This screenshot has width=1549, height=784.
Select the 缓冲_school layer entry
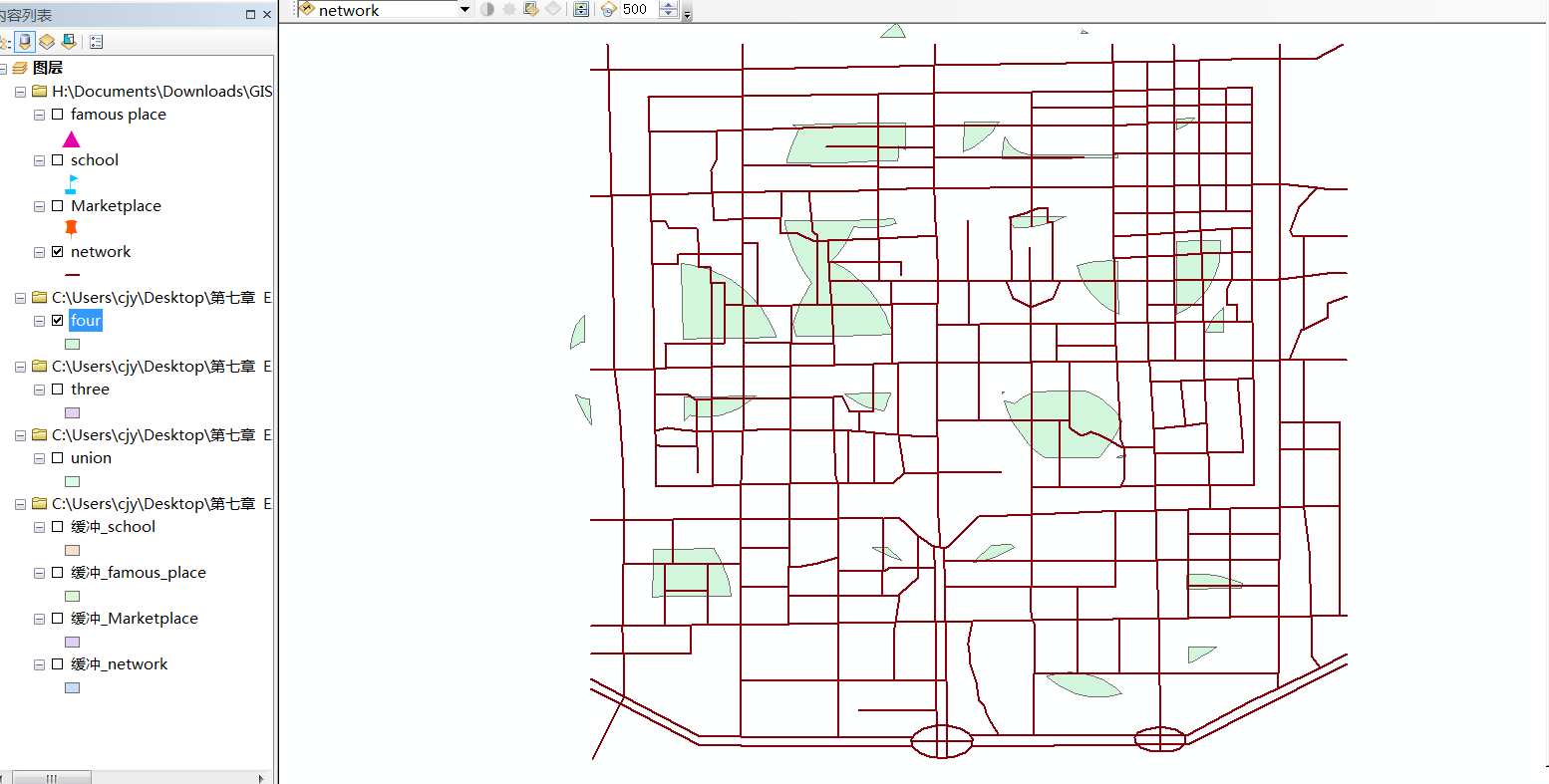pyautogui.click(x=113, y=527)
